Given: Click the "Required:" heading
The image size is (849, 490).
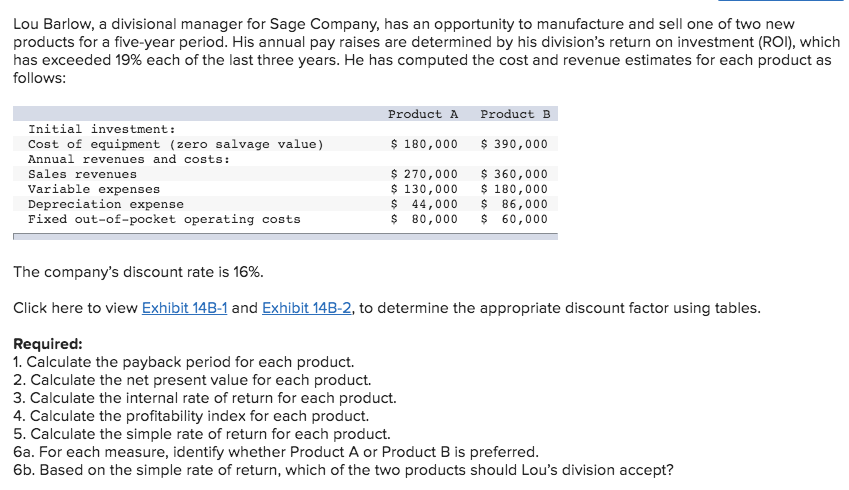Looking at the screenshot, I should click(x=48, y=344).
